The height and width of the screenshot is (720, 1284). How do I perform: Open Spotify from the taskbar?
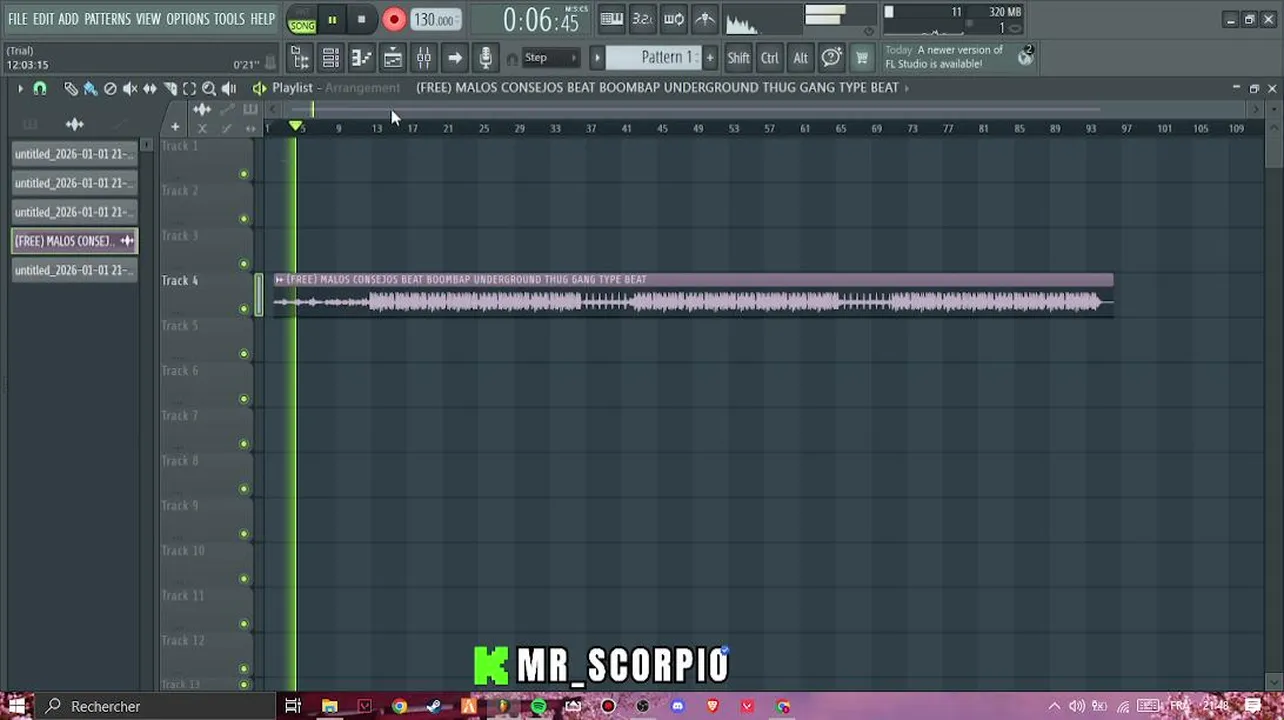click(x=539, y=706)
